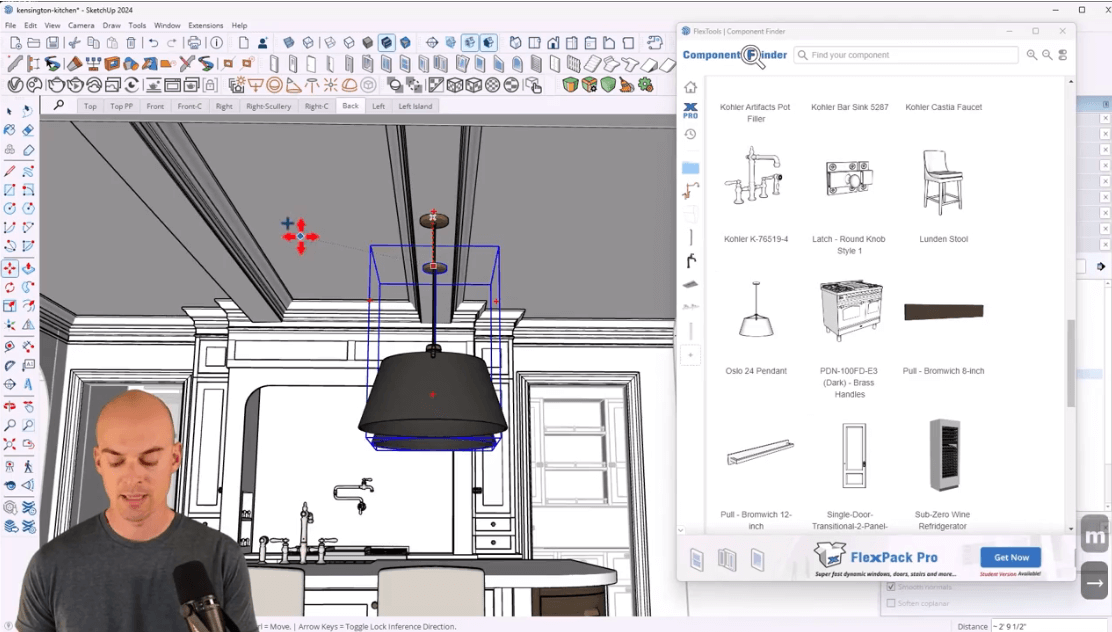Image resolution: width=1112 pixels, height=632 pixels.
Task: Open the Camera menu
Action: [x=81, y=25]
